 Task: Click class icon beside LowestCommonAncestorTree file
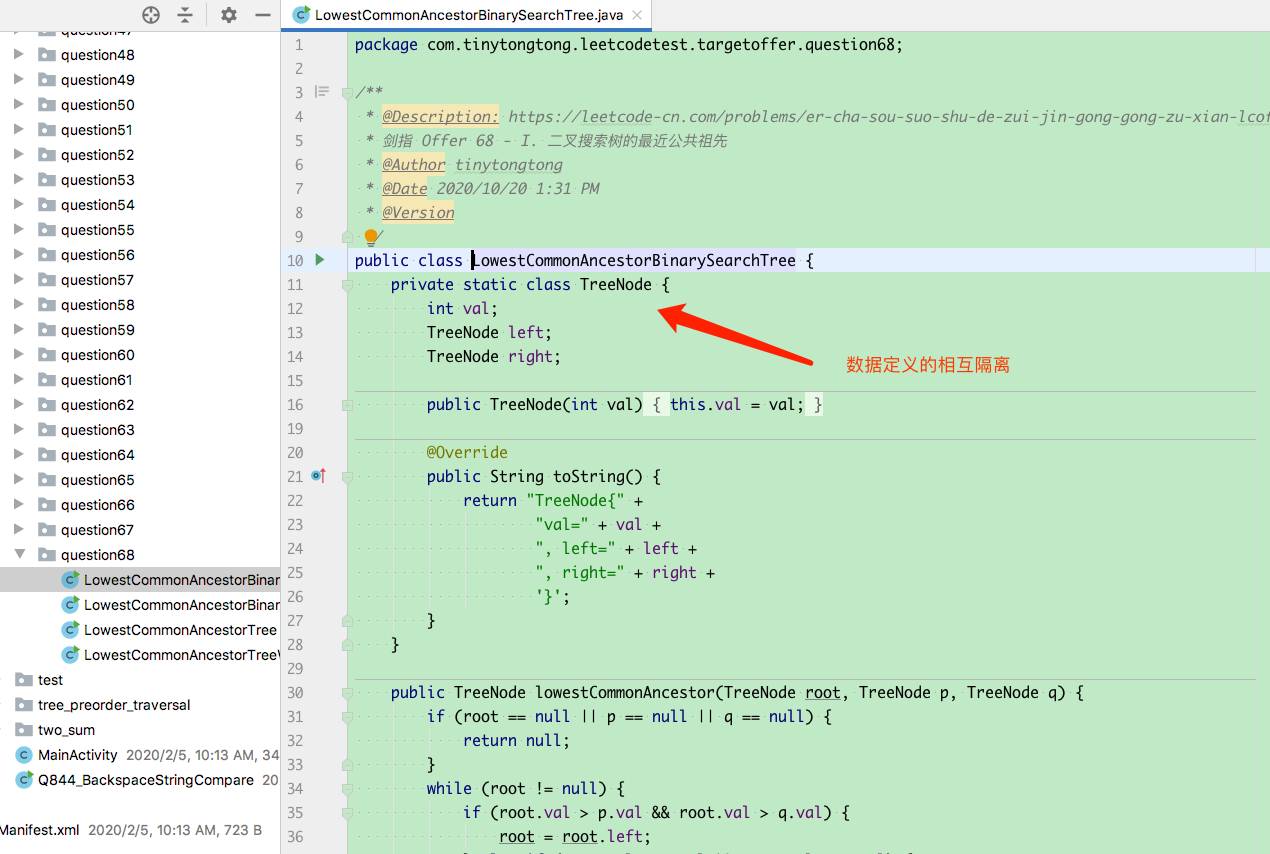[x=70, y=630]
